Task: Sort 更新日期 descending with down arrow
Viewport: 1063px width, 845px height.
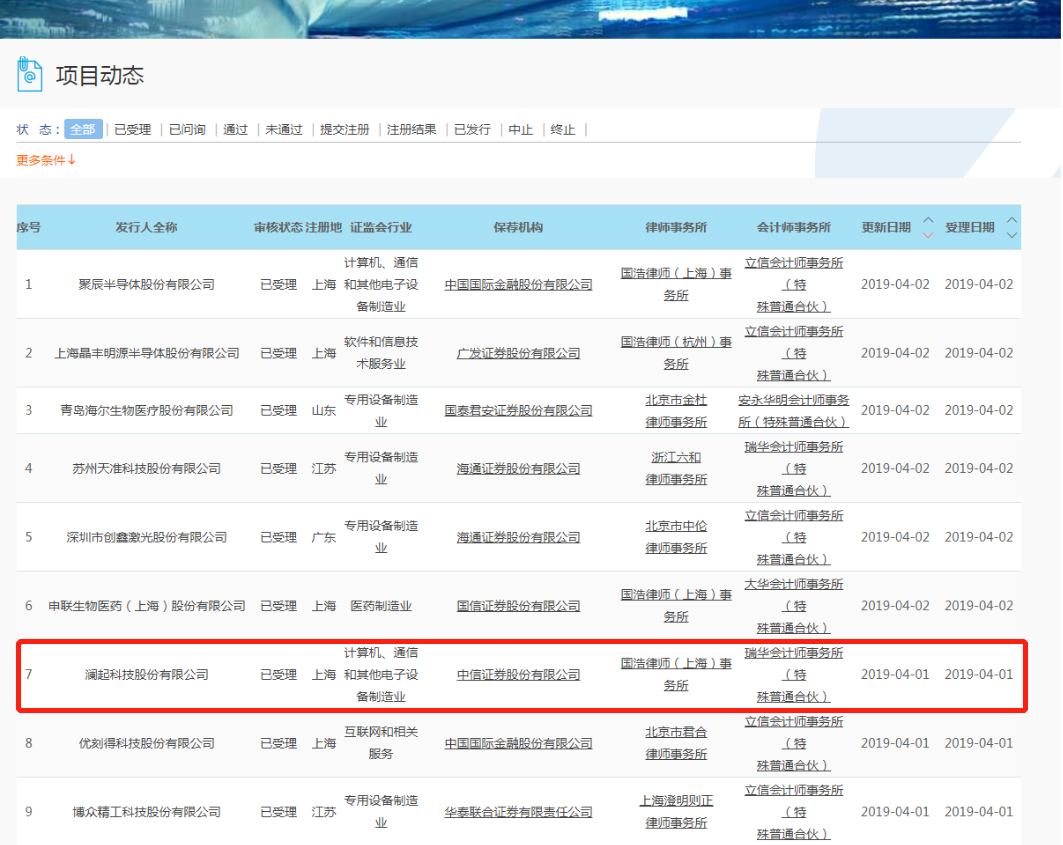Action: point(927,235)
